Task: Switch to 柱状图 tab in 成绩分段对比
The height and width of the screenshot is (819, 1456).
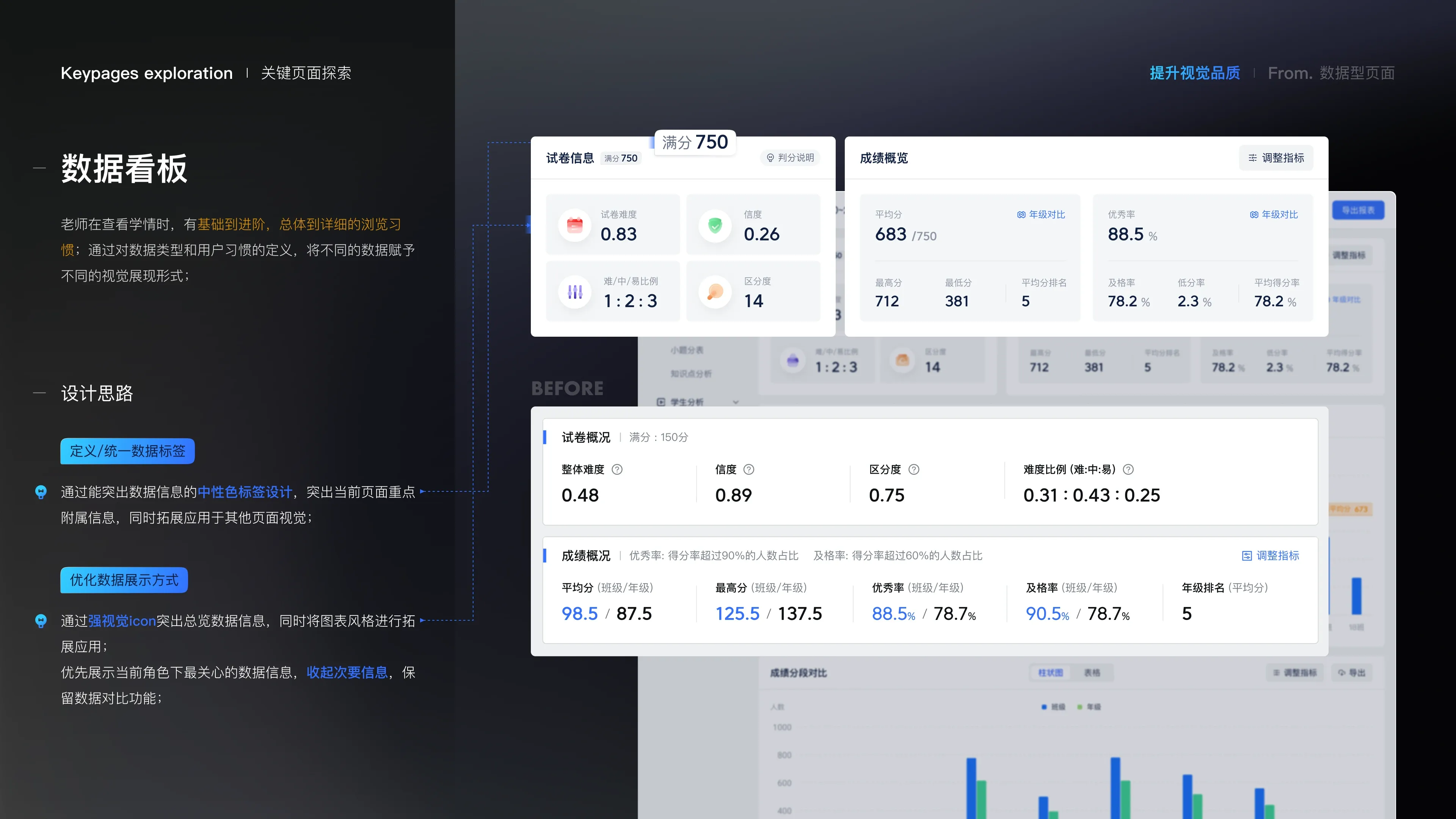Action: [x=1050, y=673]
